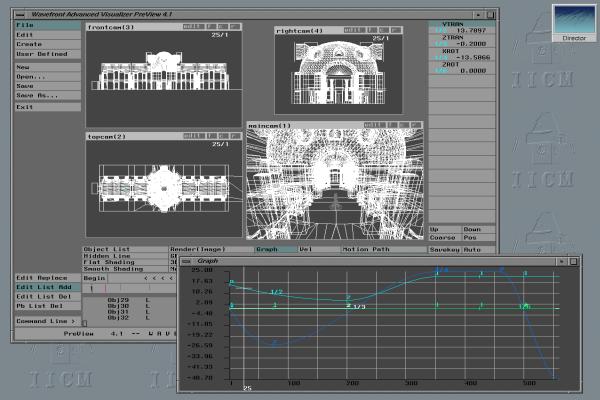Open the Command Line > entry
600x400 pixels.
coord(48,321)
